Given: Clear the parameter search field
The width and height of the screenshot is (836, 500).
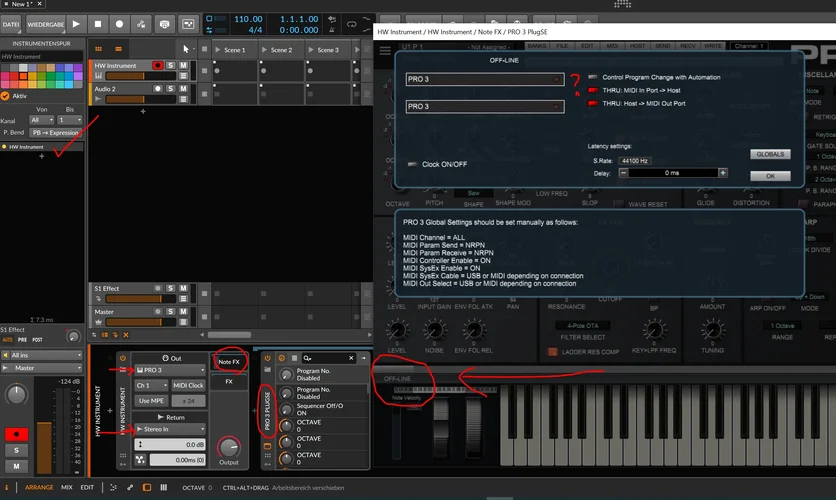Looking at the screenshot, I should [x=351, y=358].
